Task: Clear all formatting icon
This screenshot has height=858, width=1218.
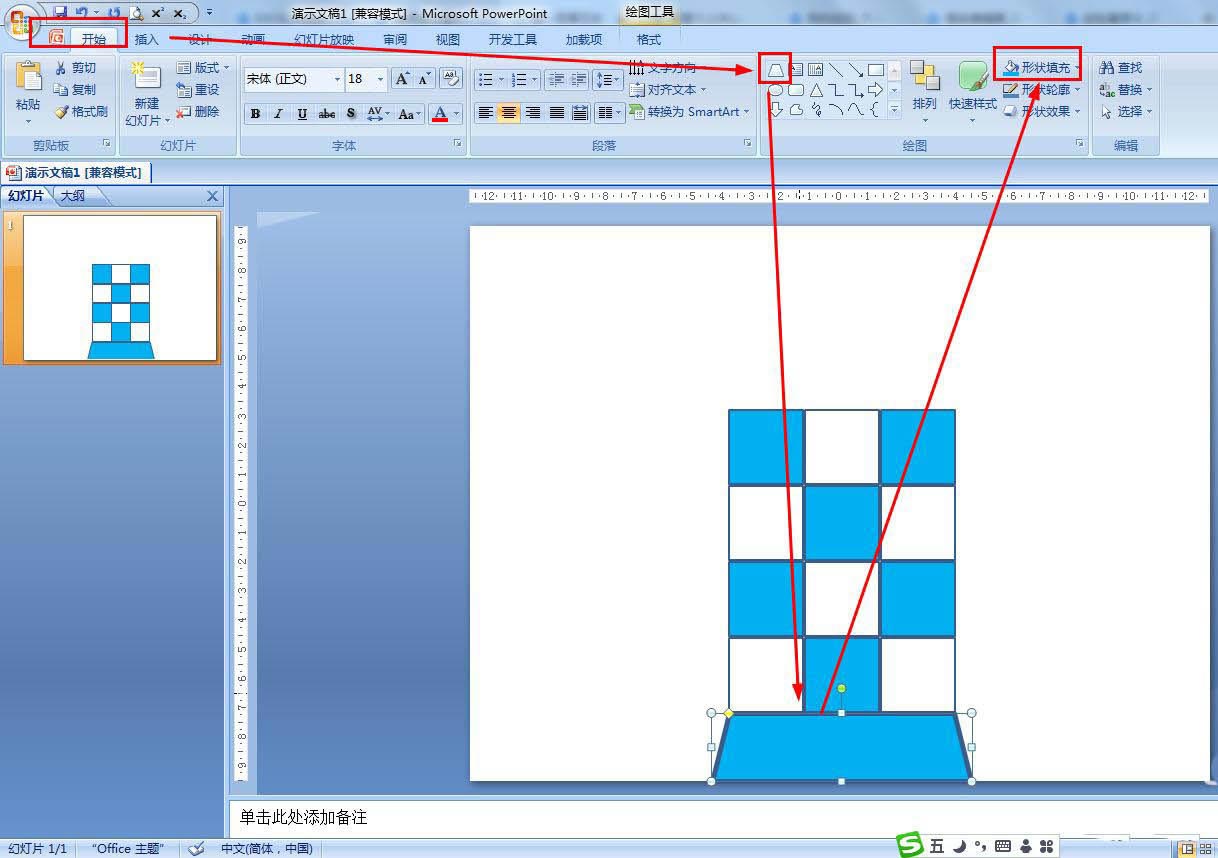Action: tap(450, 78)
